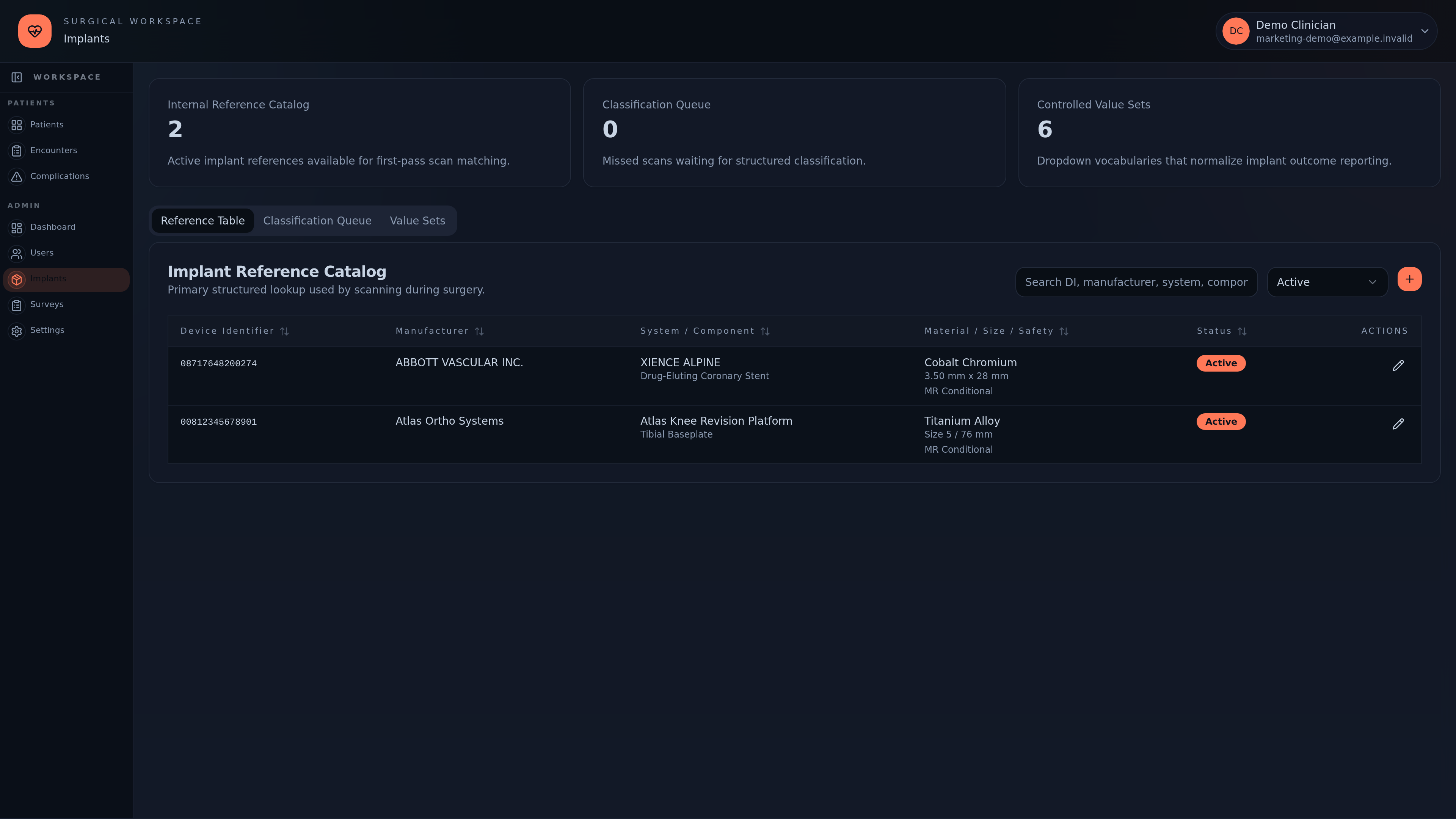The width and height of the screenshot is (1456, 819).
Task: Click the Titanium Alloy material cell
Action: pos(962,421)
